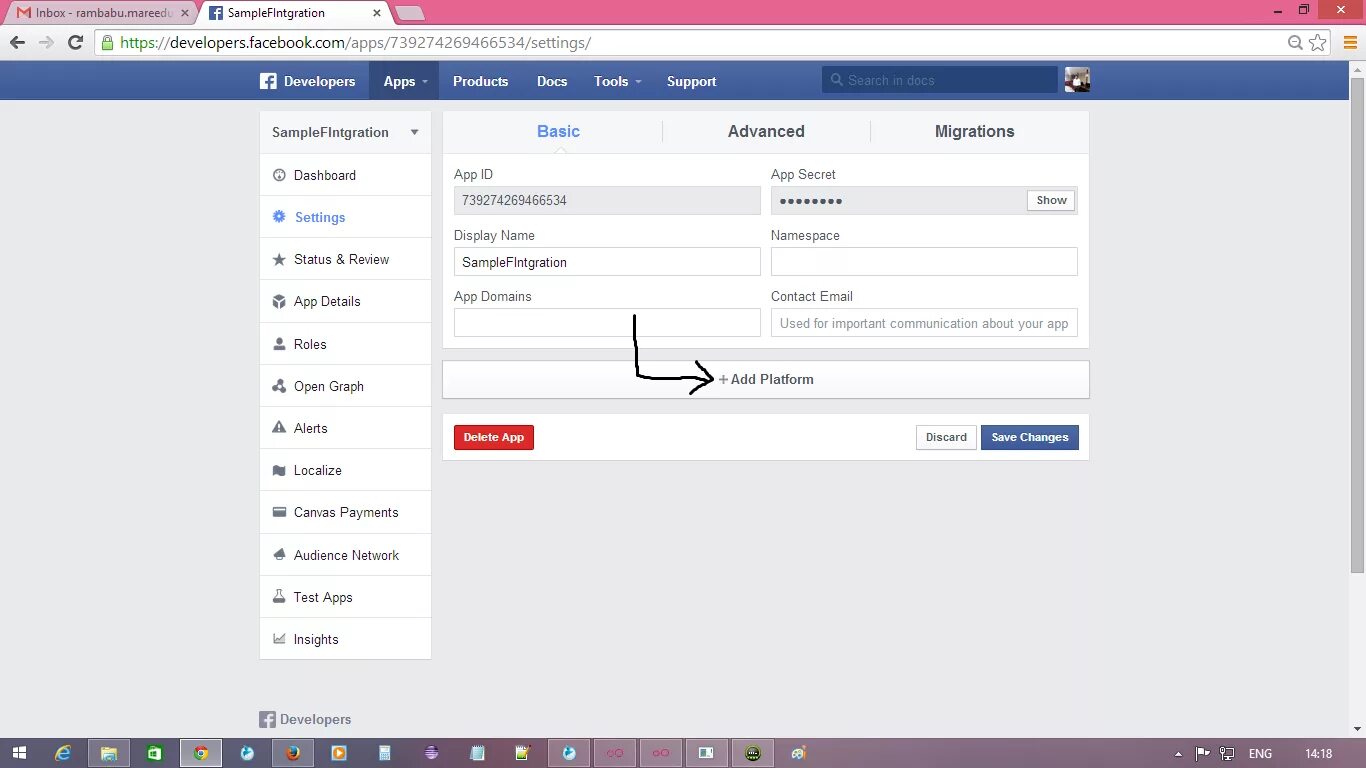
Task: Click the browser address bar URL
Action: [x=355, y=42]
